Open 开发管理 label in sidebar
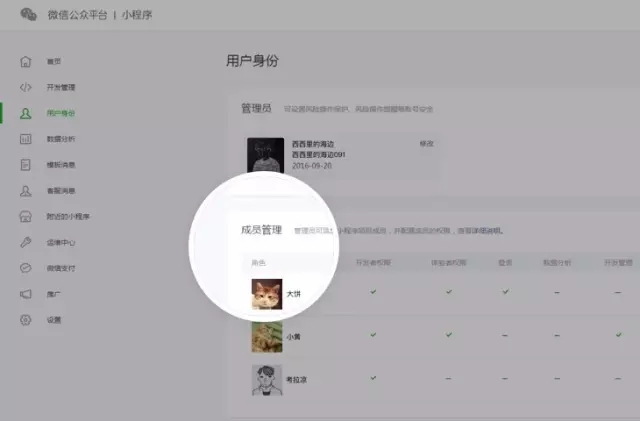 (x=61, y=87)
